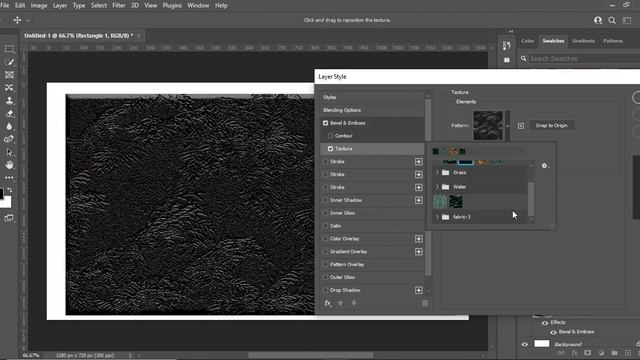Add another Inner Shadow with plus
The height and width of the screenshot is (360, 640).
(x=419, y=200)
